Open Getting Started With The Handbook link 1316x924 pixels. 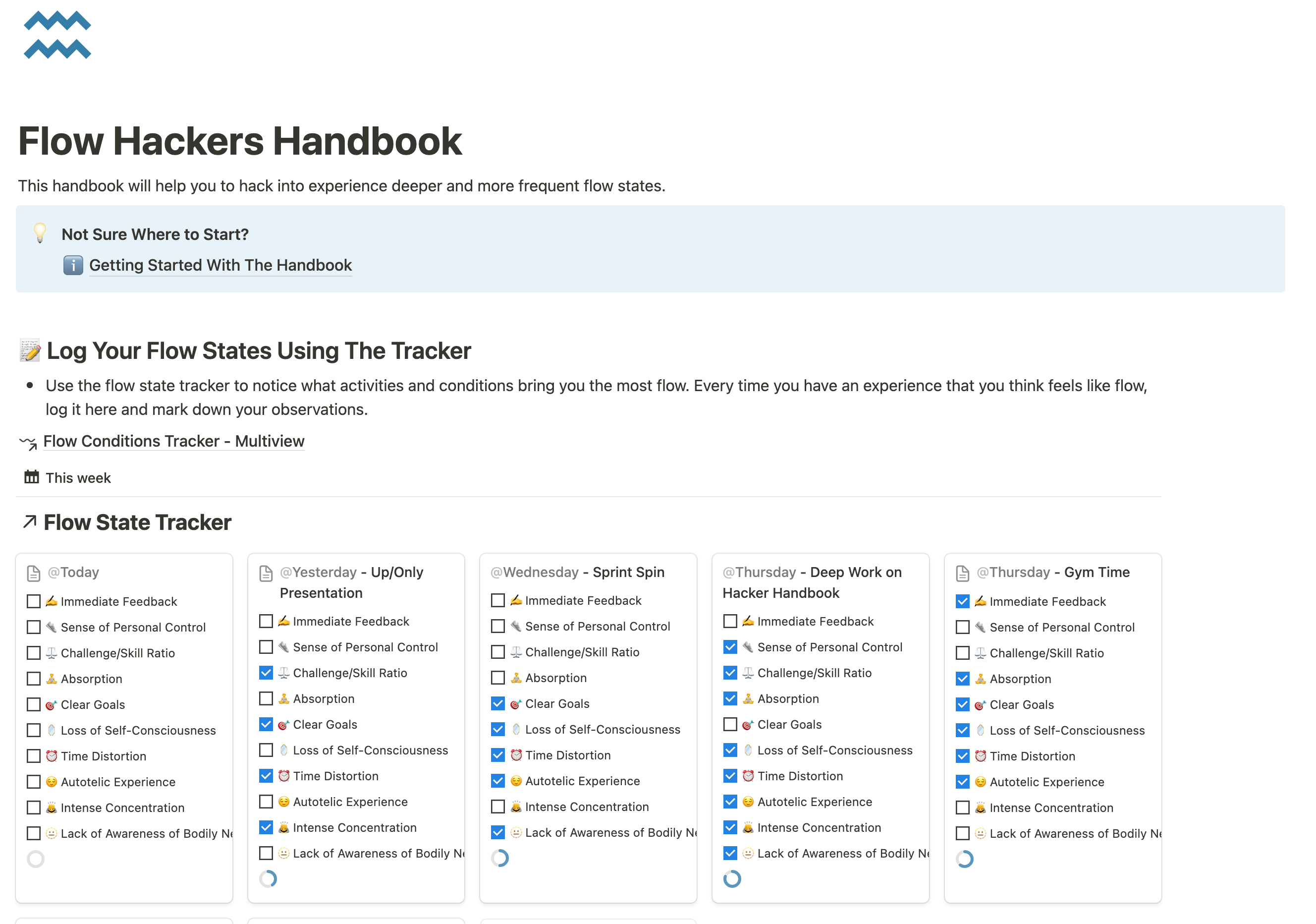click(220, 265)
